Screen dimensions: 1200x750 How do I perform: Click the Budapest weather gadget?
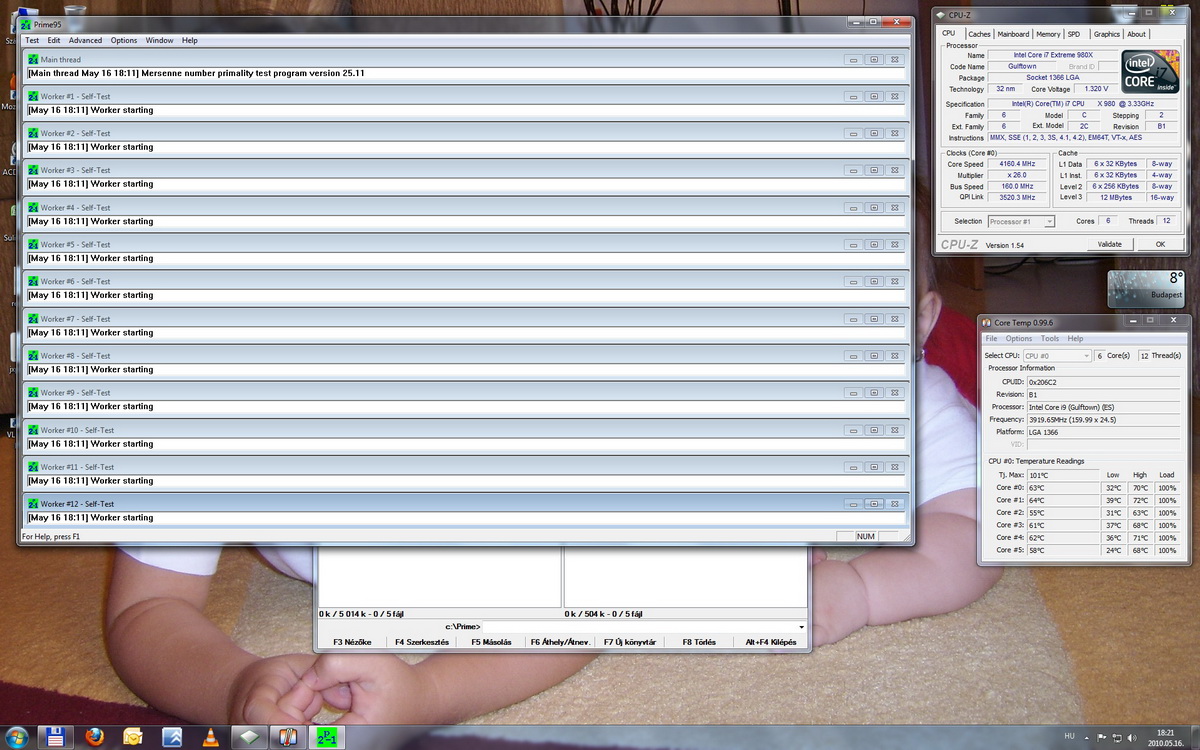(1146, 288)
